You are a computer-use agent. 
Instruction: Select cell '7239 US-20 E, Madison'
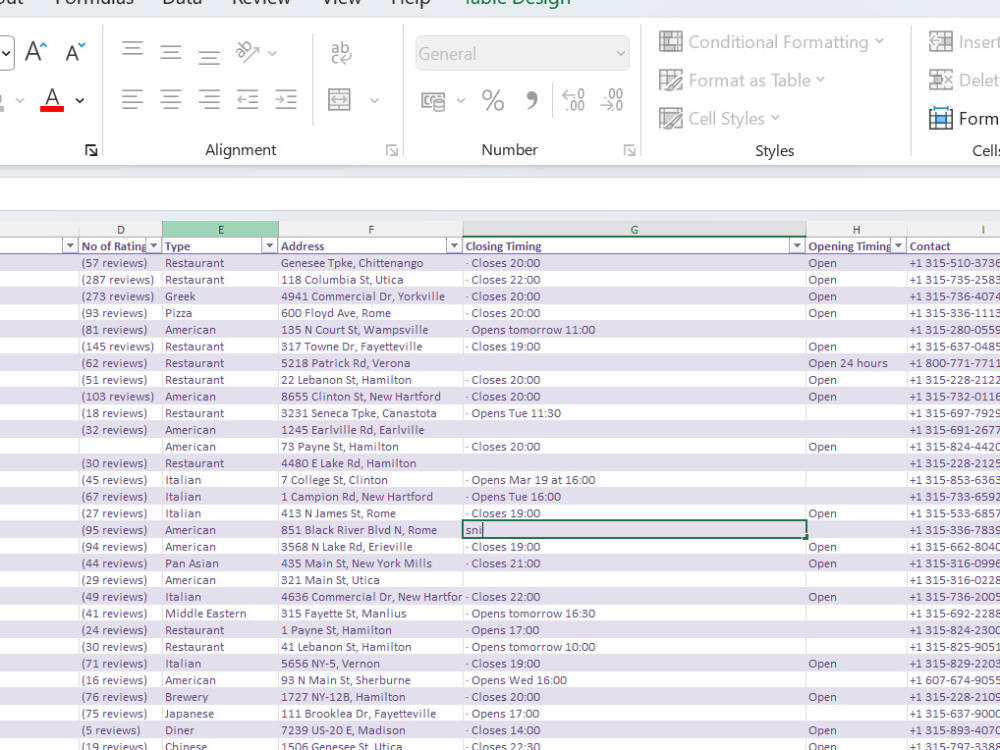371,730
